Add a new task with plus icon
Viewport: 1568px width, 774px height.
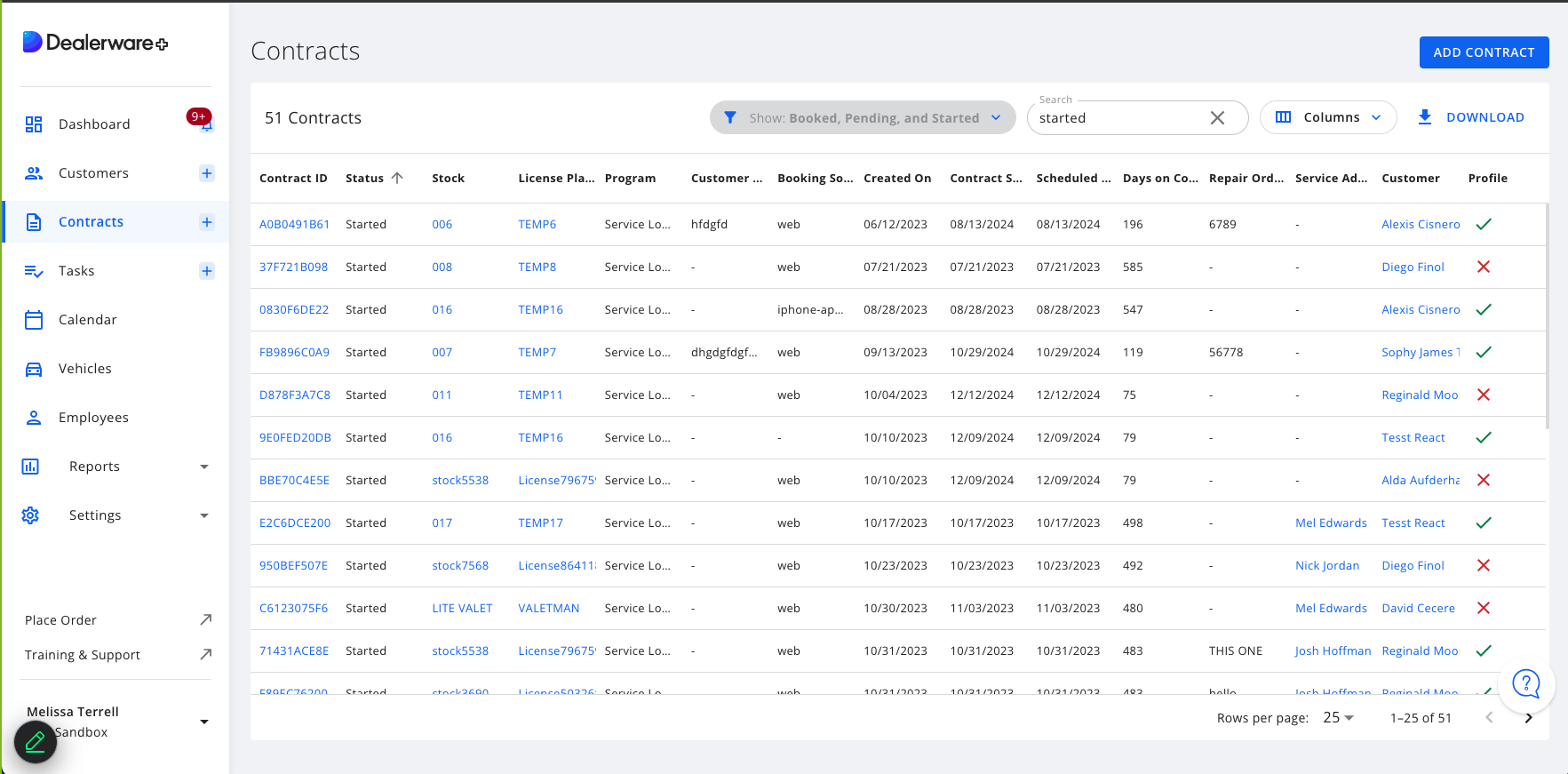(207, 271)
